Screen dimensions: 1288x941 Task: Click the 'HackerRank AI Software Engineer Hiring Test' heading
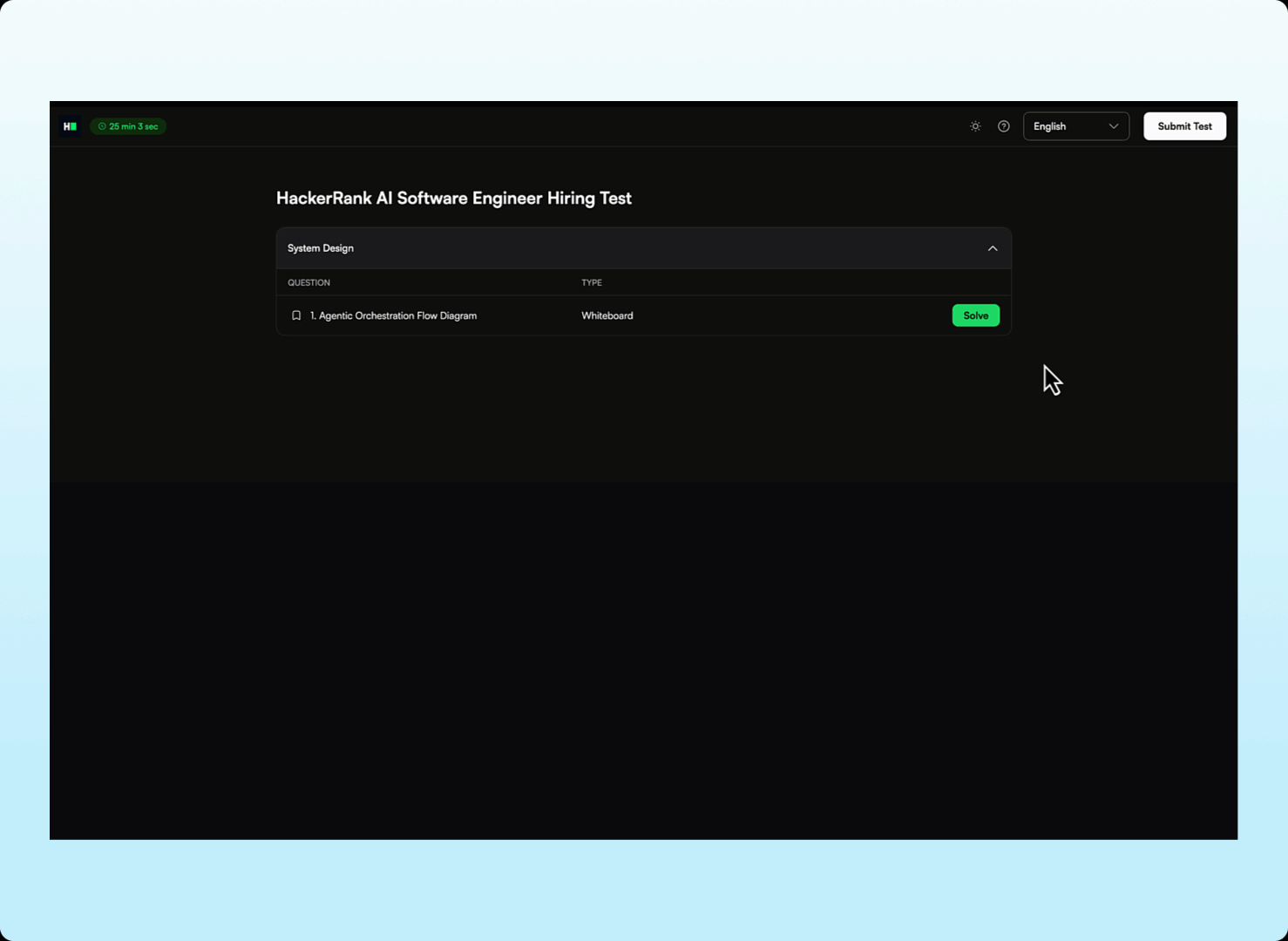point(454,199)
